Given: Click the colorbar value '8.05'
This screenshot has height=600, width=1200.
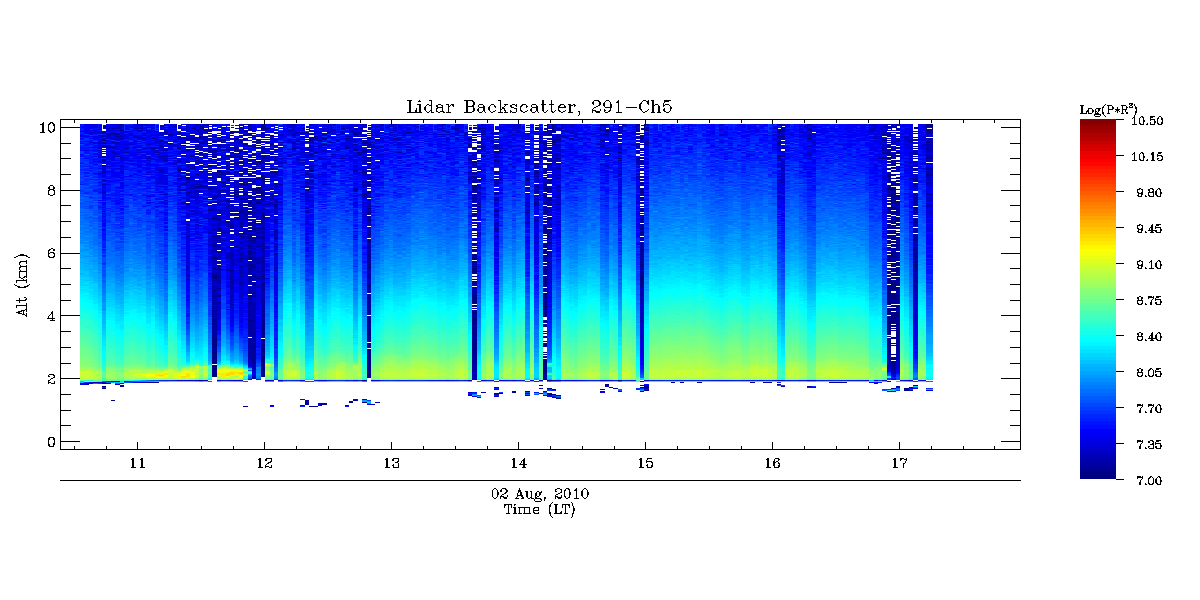Looking at the screenshot, I should 1147,372.
